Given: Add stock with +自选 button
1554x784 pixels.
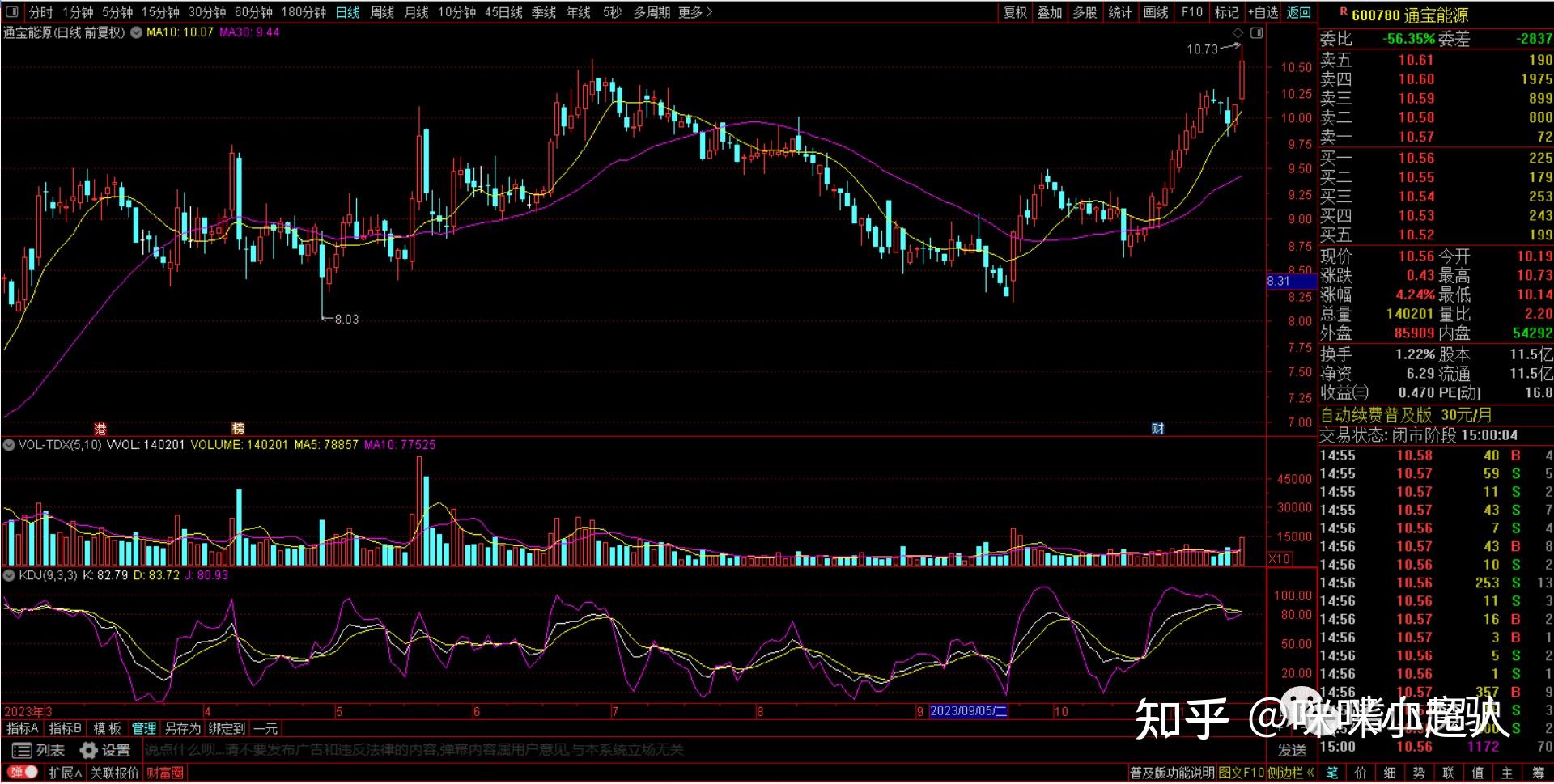Looking at the screenshot, I should 1263,12.
